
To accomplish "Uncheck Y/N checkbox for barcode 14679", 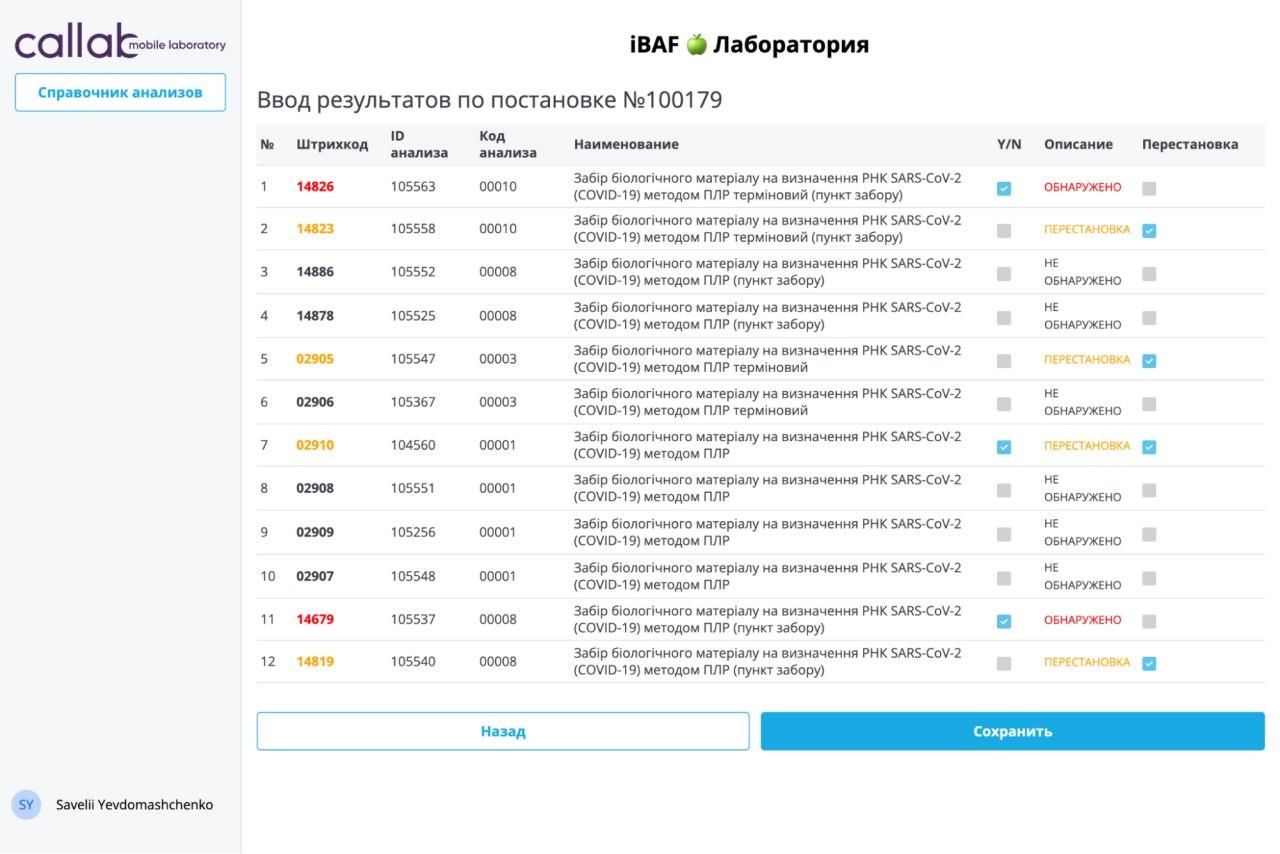I will [1004, 621].
